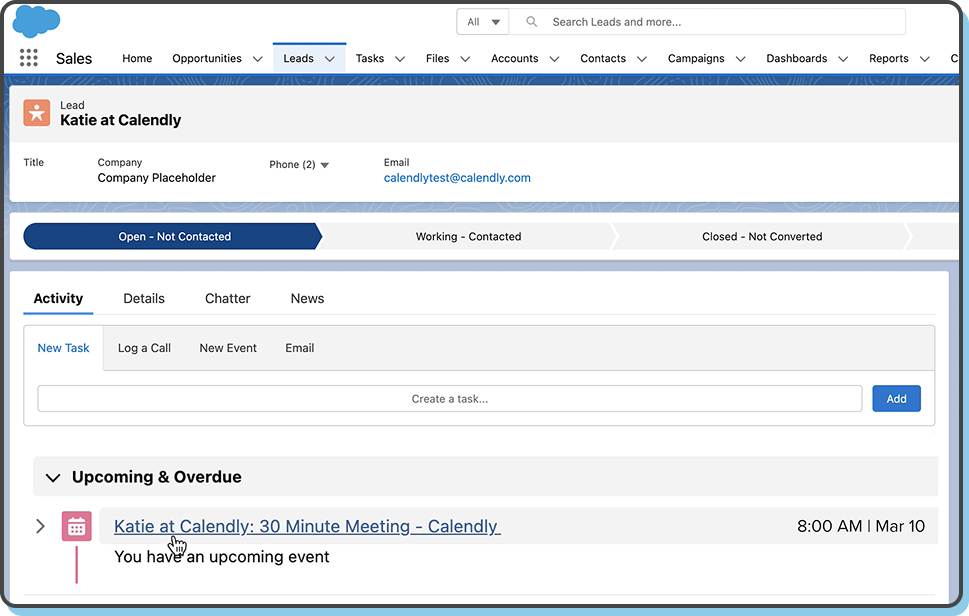Image resolution: width=969 pixels, height=616 pixels.
Task: Click the Salesforce cloud logo
Action: point(36,20)
